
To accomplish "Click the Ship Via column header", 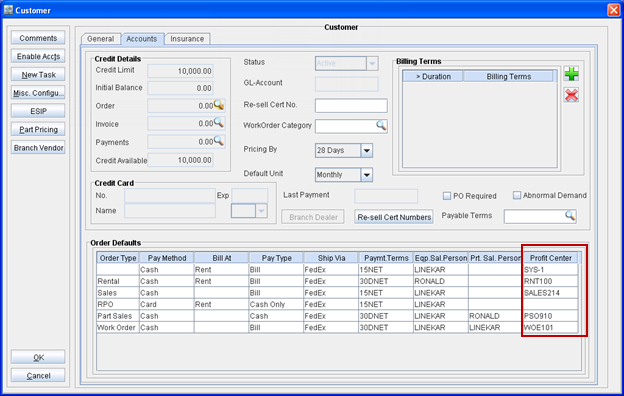I will point(332,258).
